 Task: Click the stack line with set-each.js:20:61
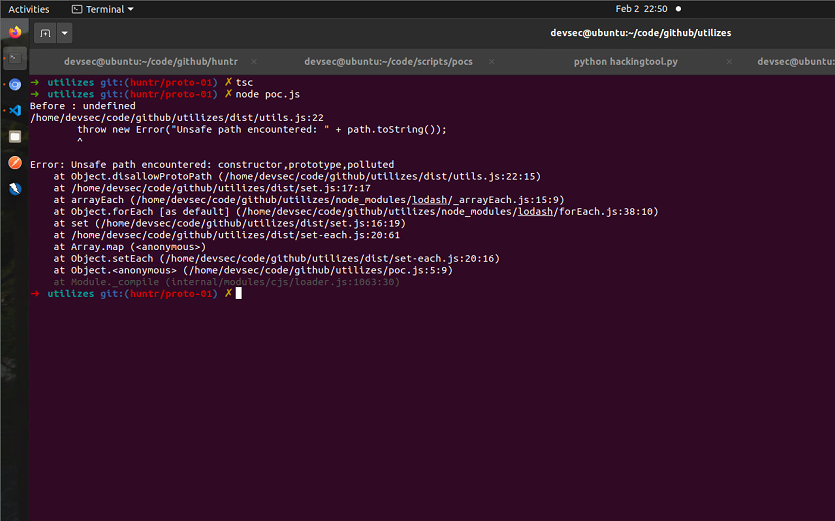(x=226, y=235)
